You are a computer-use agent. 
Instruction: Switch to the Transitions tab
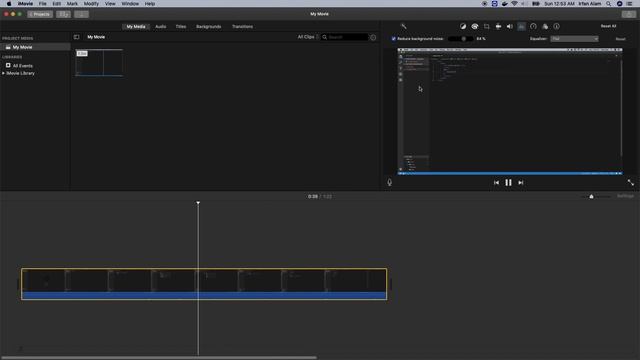242,27
